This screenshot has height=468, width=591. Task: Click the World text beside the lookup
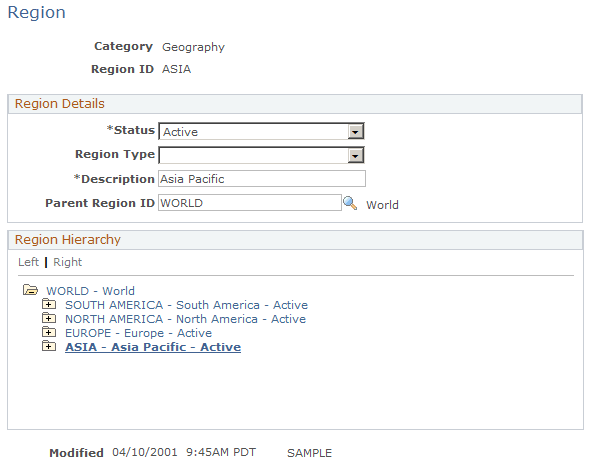click(382, 205)
